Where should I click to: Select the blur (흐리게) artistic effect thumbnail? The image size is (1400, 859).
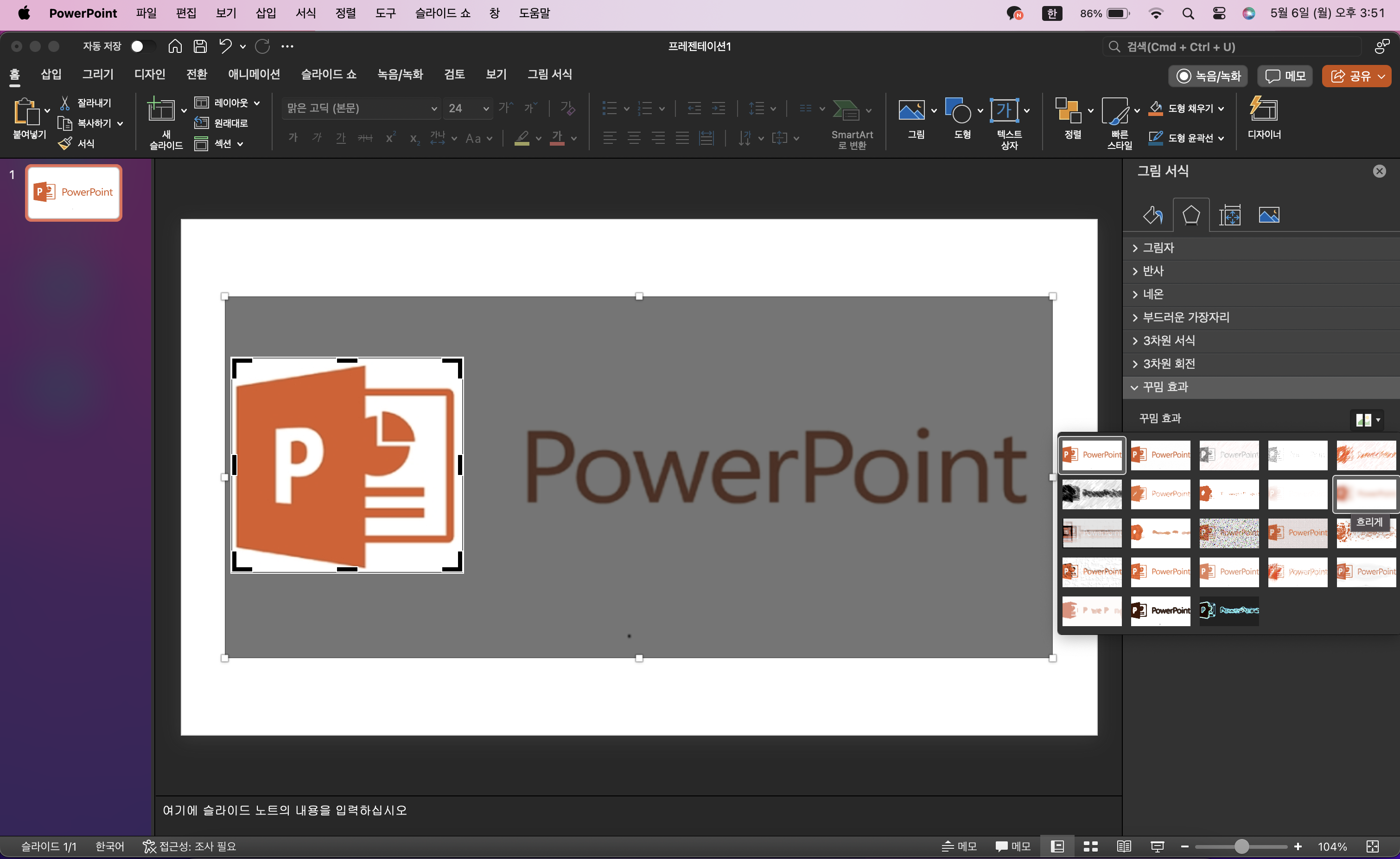click(1367, 494)
